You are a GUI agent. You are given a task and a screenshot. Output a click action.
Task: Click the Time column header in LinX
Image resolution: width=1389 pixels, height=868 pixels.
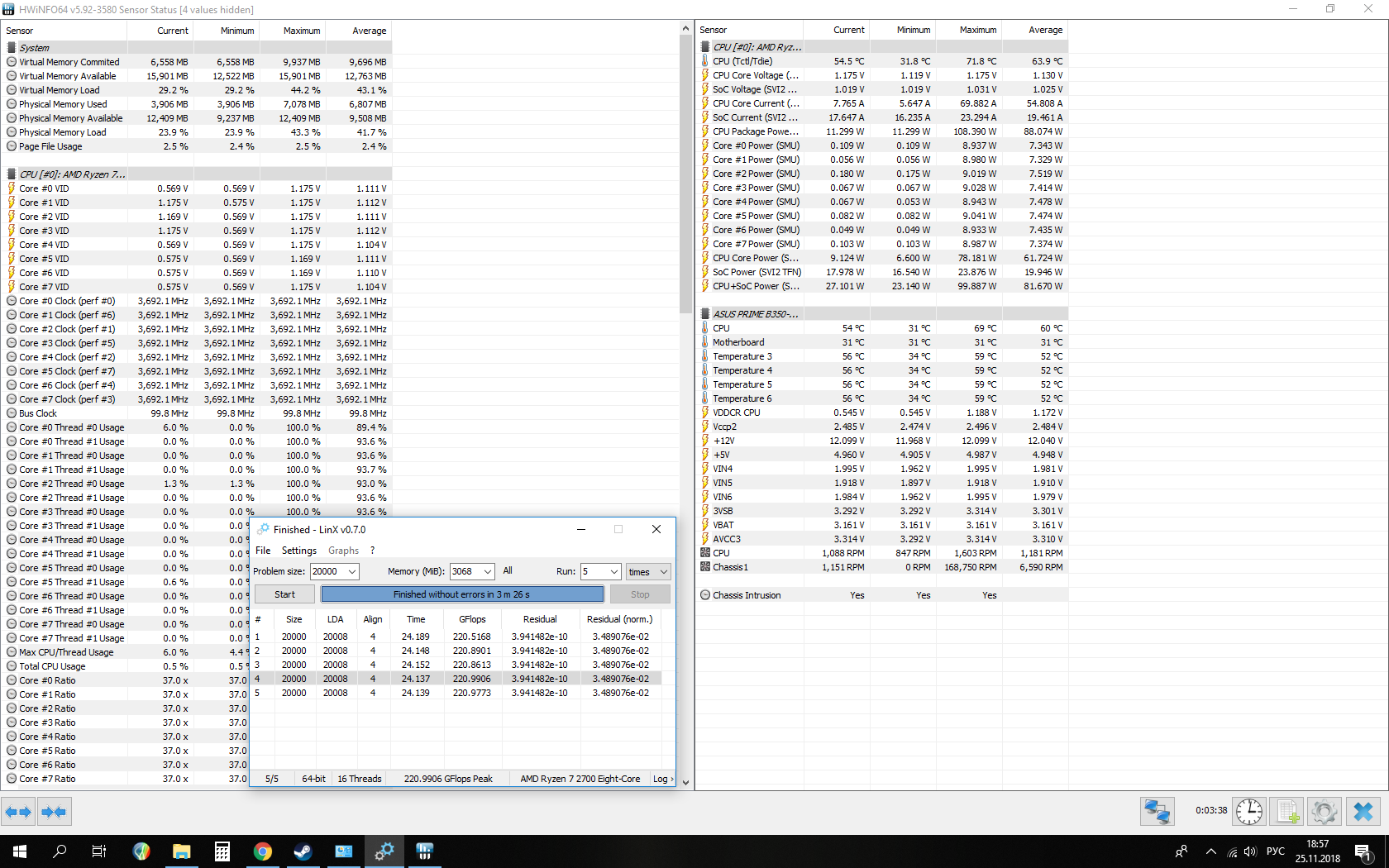[x=416, y=619]
